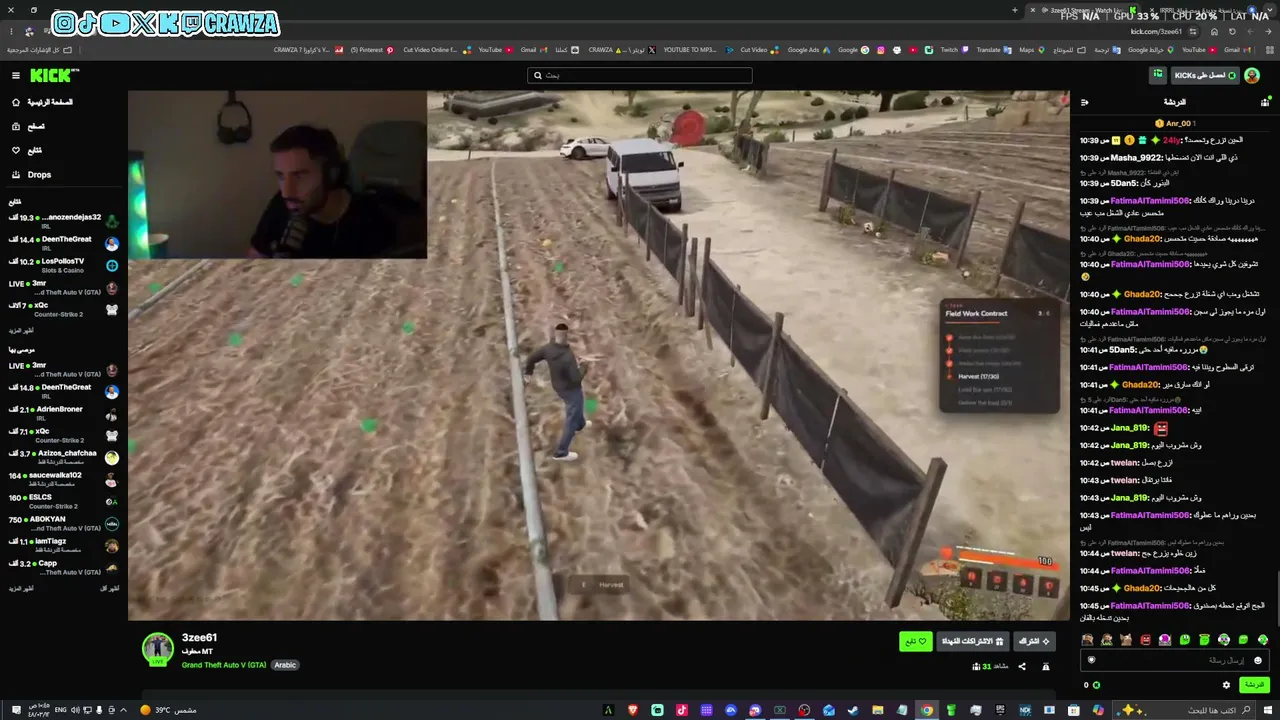Open the Browse item in the sidebar
This screenshot has width=1280, height=720.
pyautogui.click(x=28, y=126)
